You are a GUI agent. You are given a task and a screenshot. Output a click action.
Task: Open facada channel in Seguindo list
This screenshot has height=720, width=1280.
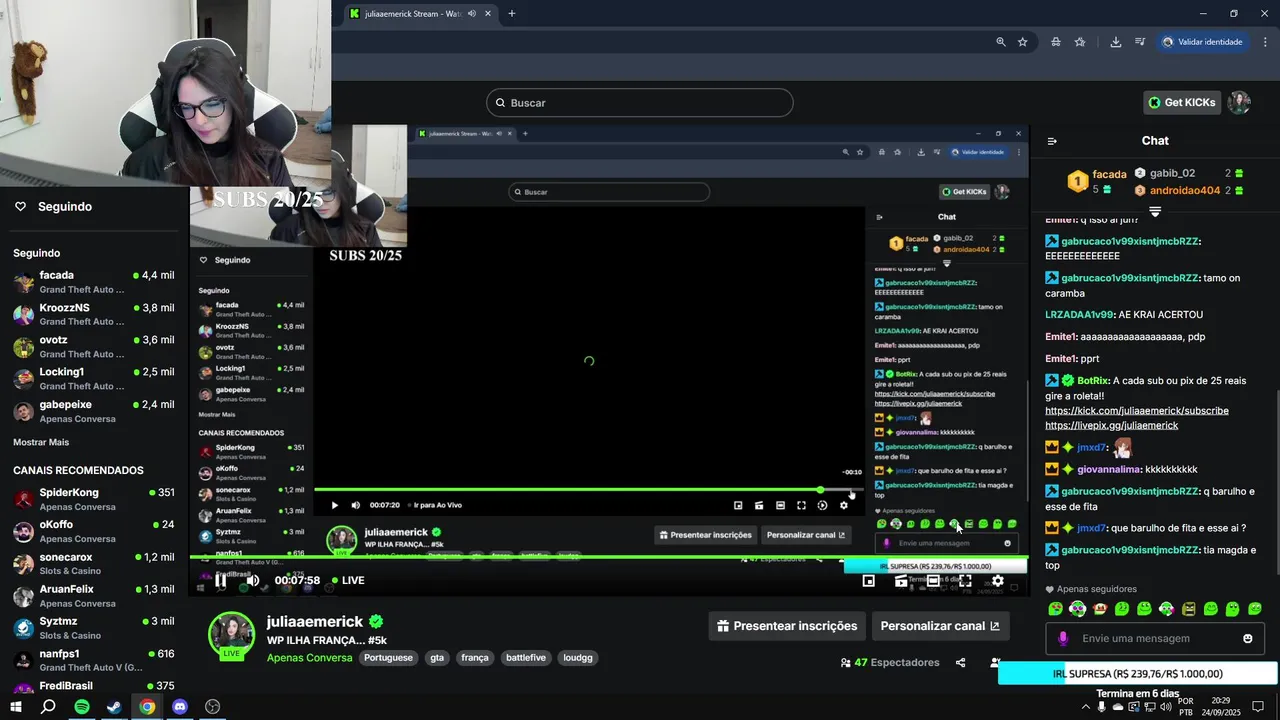click(95, 282)
